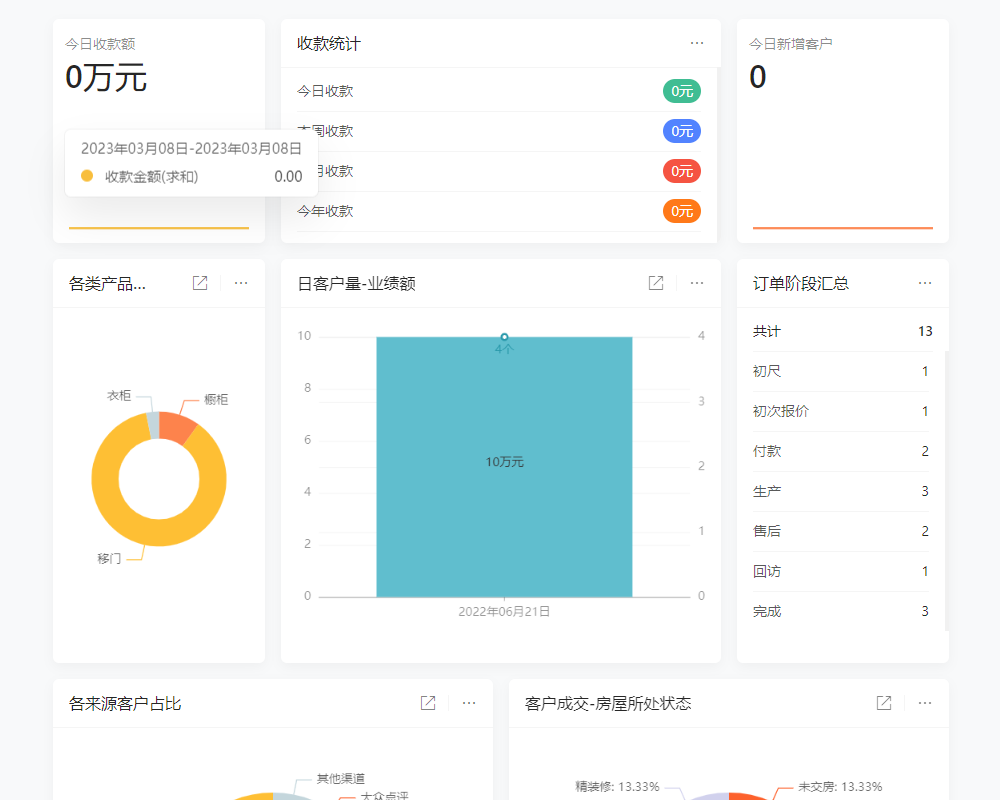Open the 各来源客户占比 card menu
Image resolution: width=1000 pixels, height=800 pixels.
[468, 703]
